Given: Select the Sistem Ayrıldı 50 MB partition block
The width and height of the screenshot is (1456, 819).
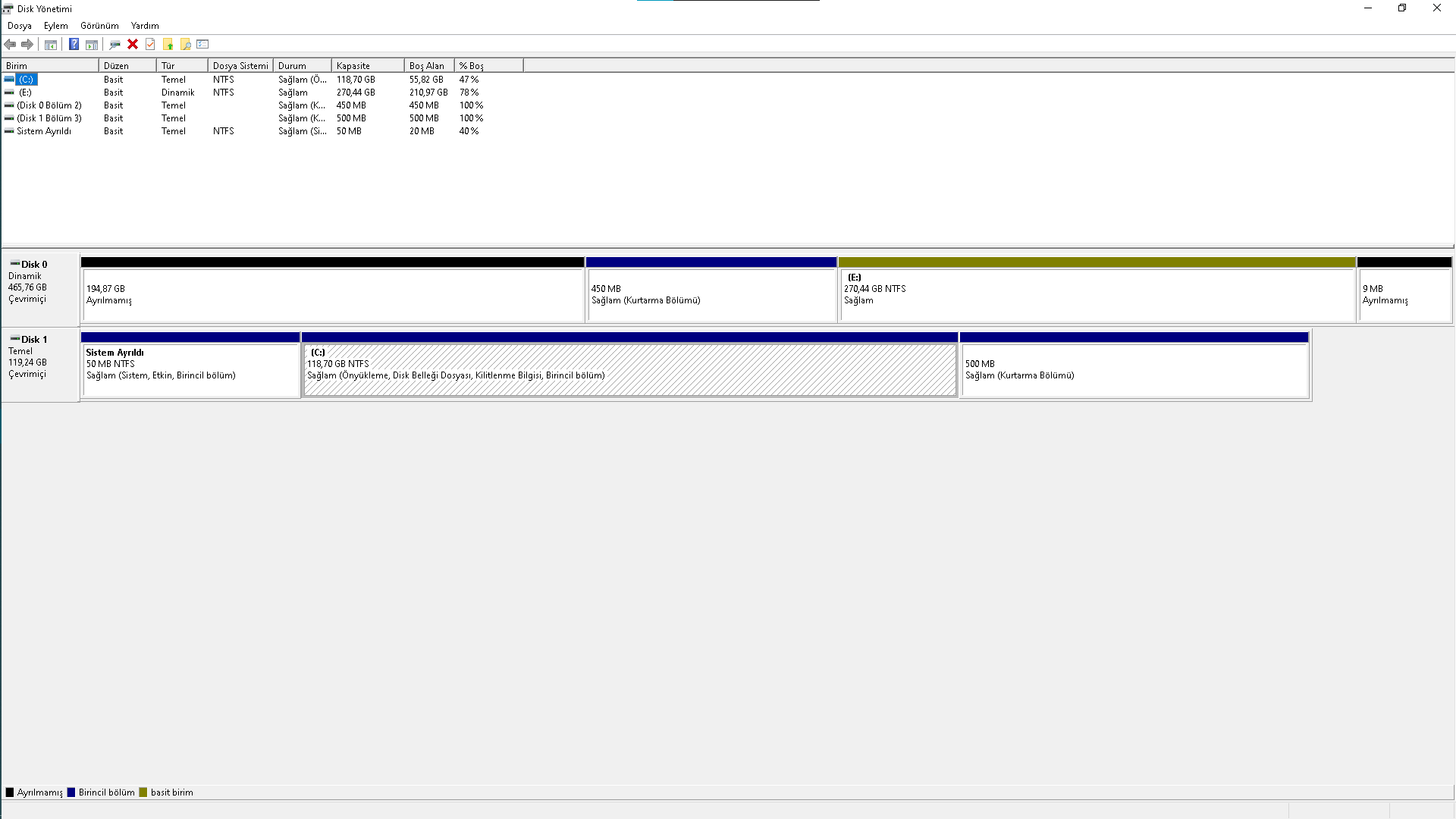Looking at the screenshot, I should click(190, 370).
